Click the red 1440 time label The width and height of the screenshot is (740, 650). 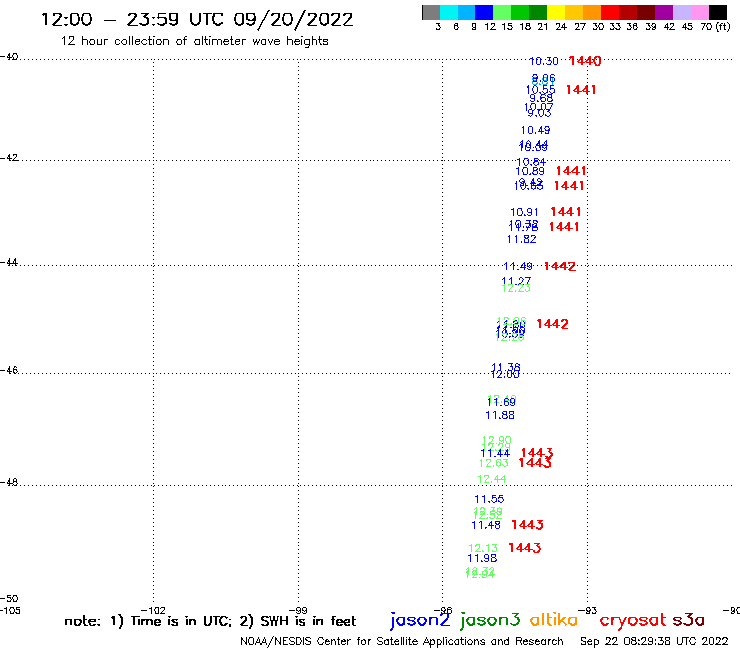(585, 61)
